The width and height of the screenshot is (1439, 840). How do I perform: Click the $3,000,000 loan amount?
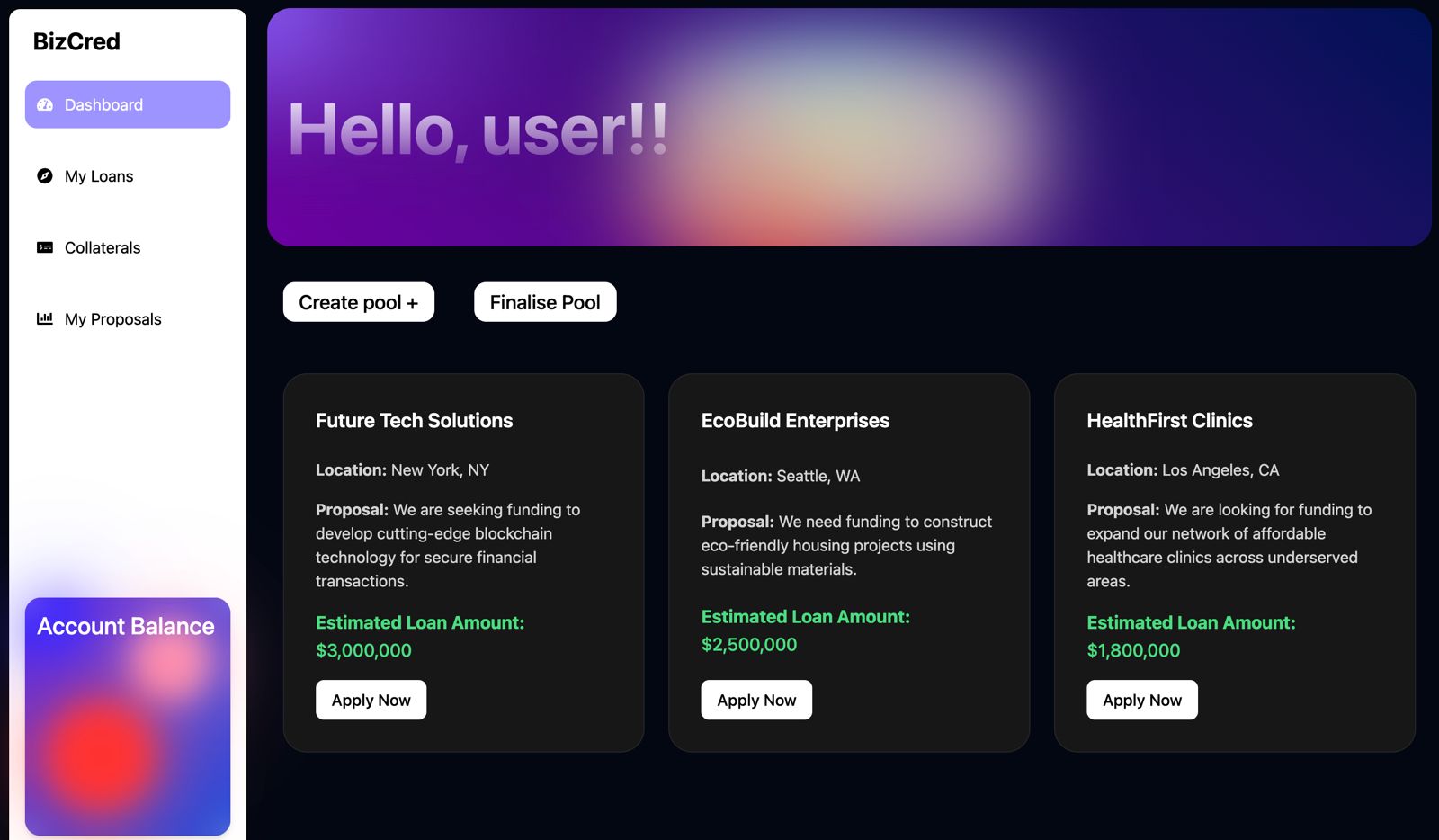click(363, 650)
